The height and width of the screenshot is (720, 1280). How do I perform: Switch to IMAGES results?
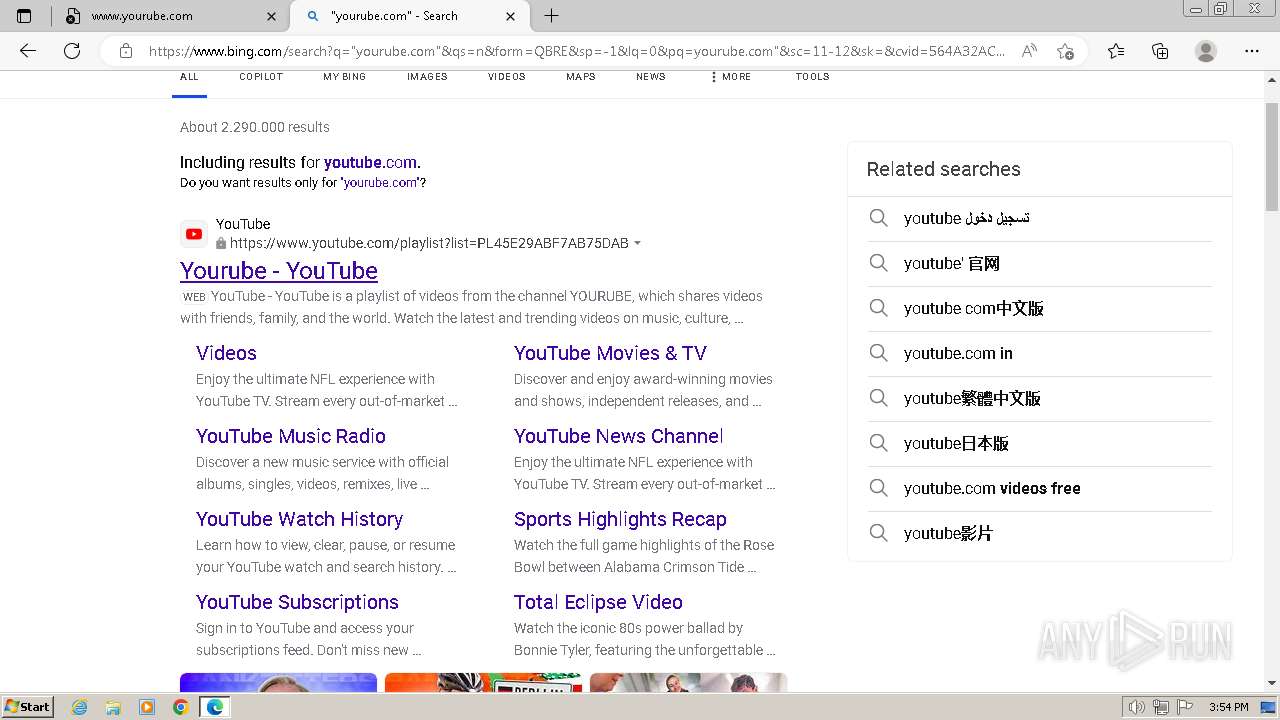pyautogui.click(x=427, y=77)
